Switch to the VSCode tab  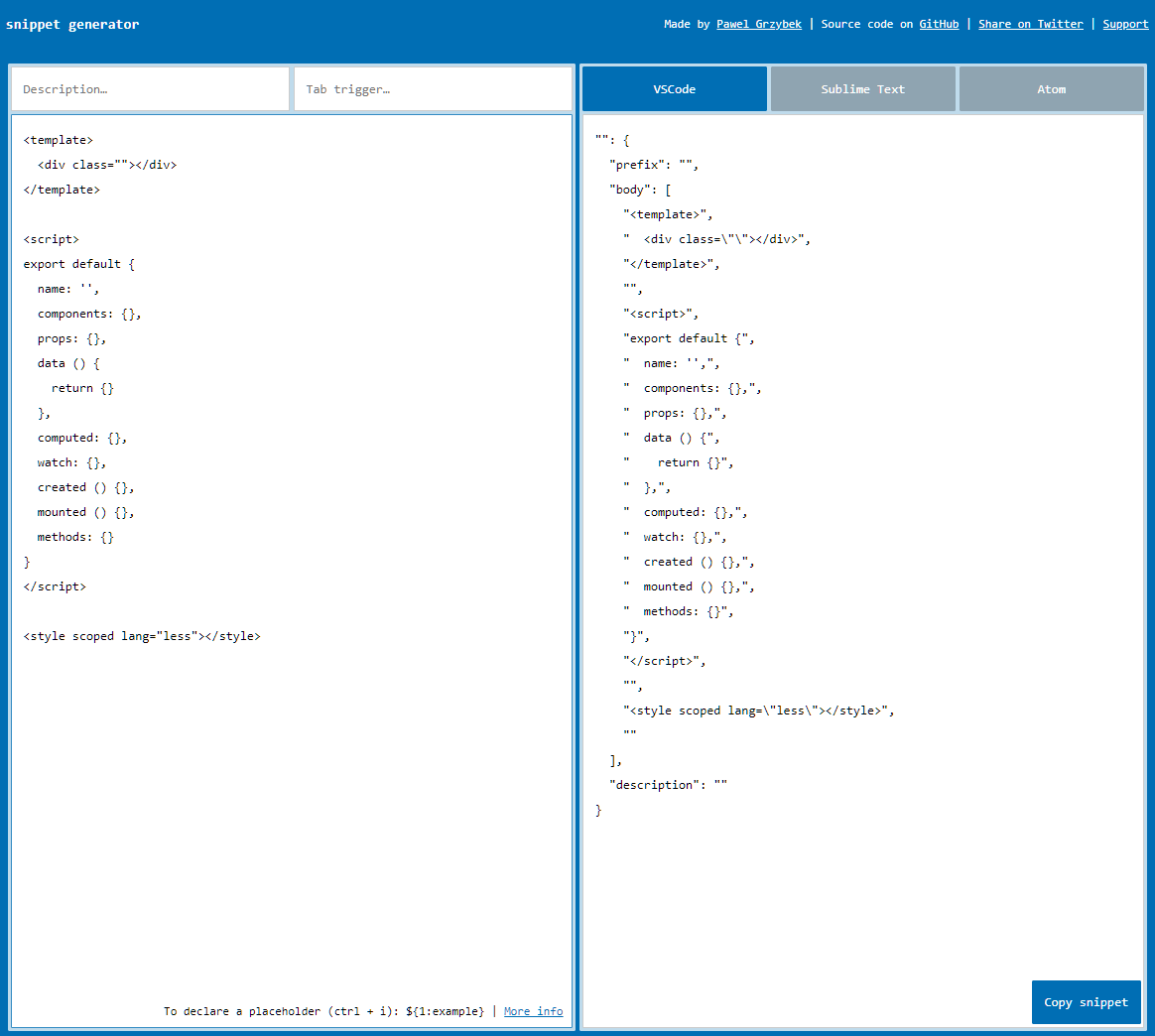coord(674,89)
